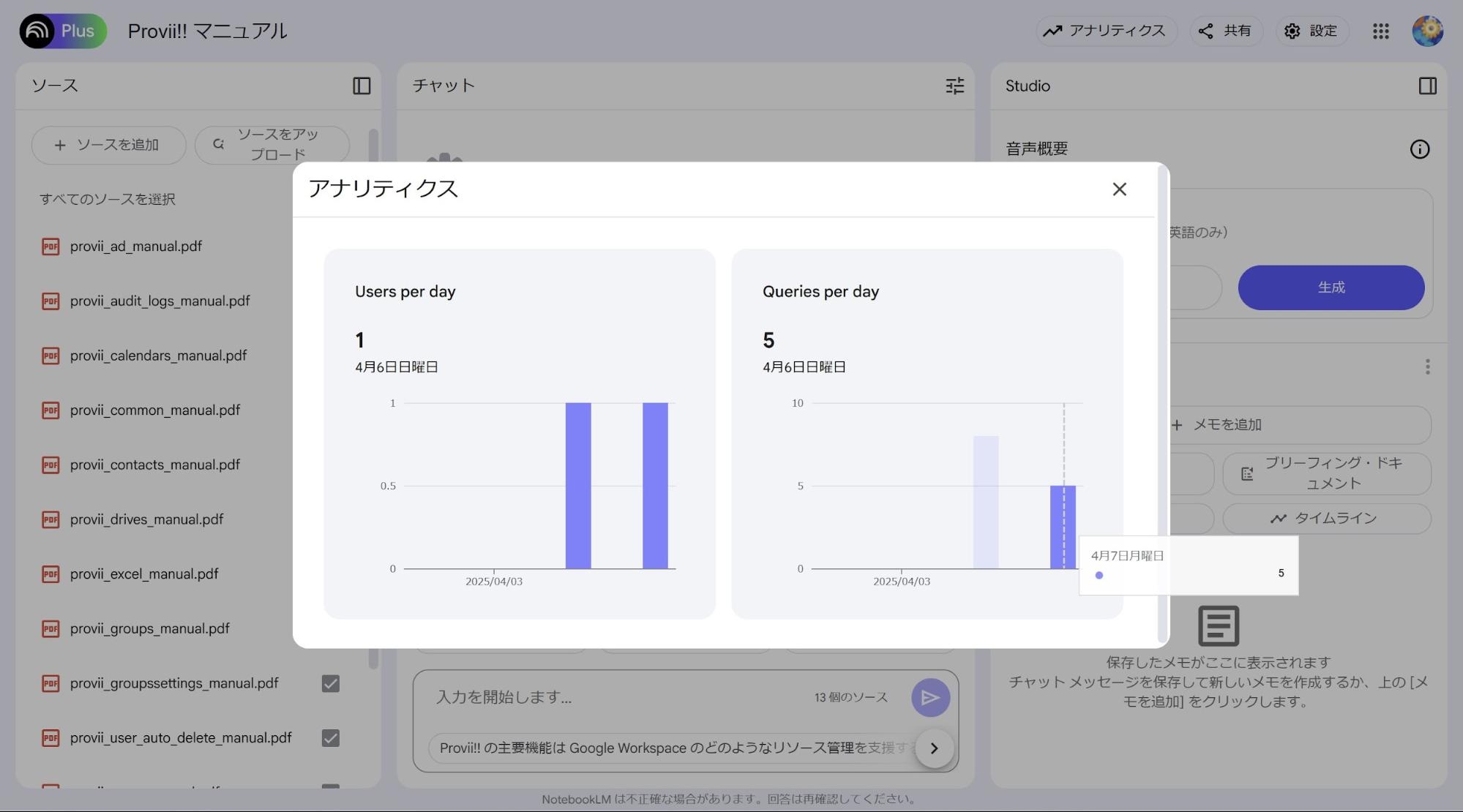This screenshot has height=812, width=1463.
Task: Collapse the ソース panel with its icon
Action: tap(362, 86)
